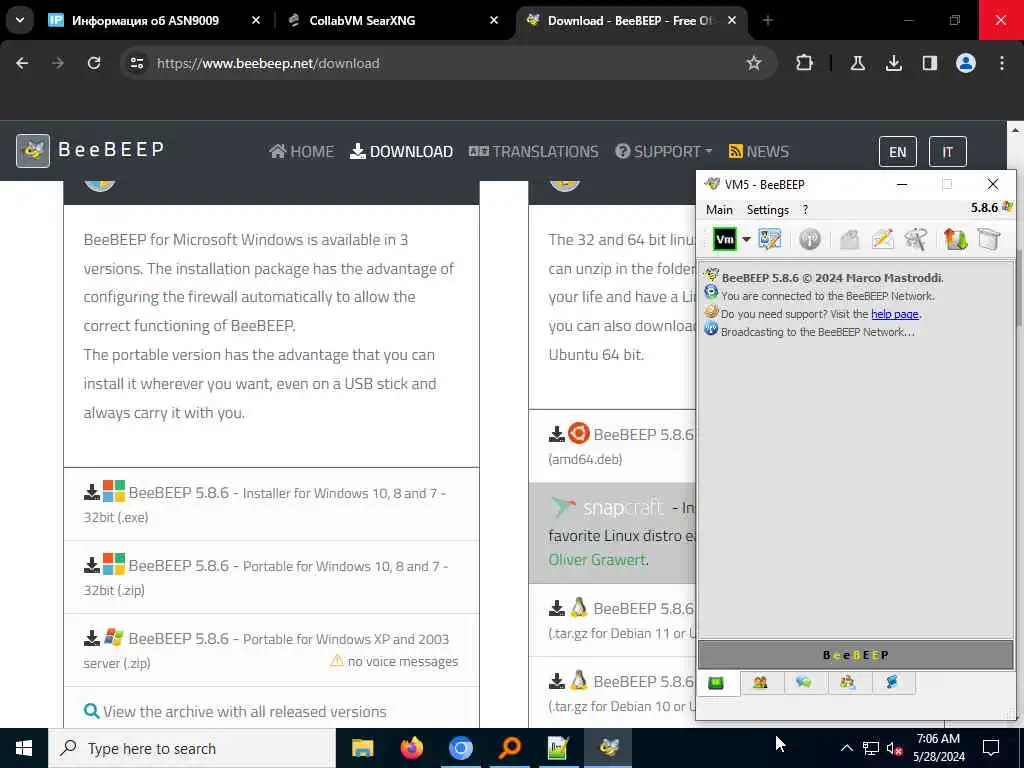Screen dimensions: 1024x768
Task: Bookmark this page with the star icon
Action: [x=754, y=63]
